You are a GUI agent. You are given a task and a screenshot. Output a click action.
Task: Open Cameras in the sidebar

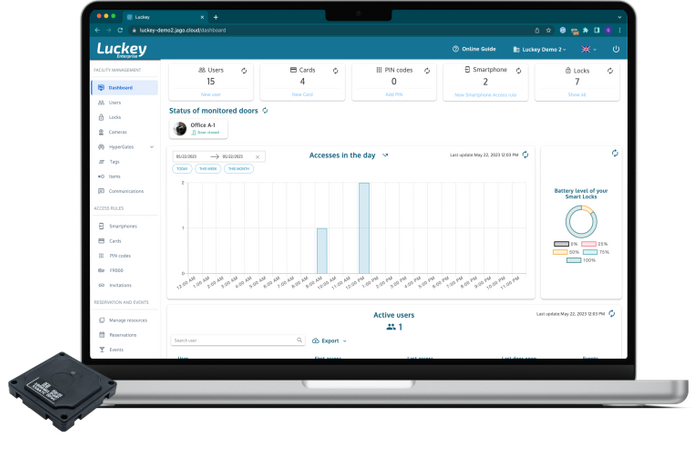118,132
